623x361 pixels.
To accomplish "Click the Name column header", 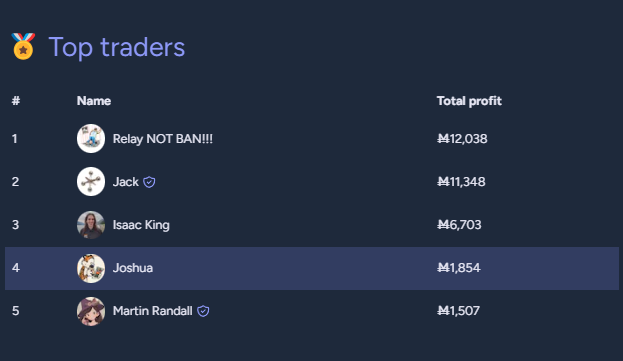I will [94, 101].
